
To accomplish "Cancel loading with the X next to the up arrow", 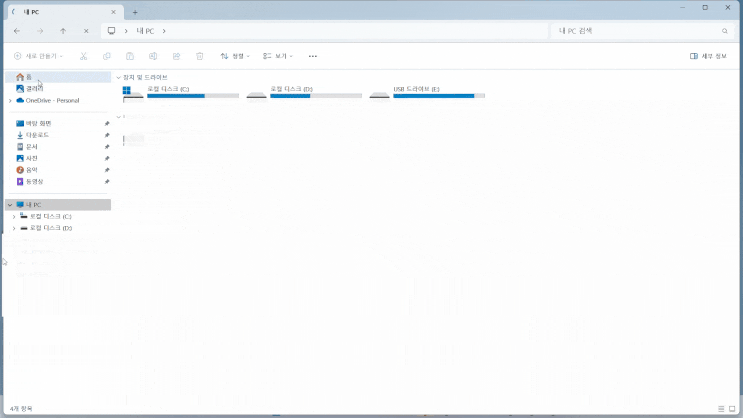I will point(86,31).
